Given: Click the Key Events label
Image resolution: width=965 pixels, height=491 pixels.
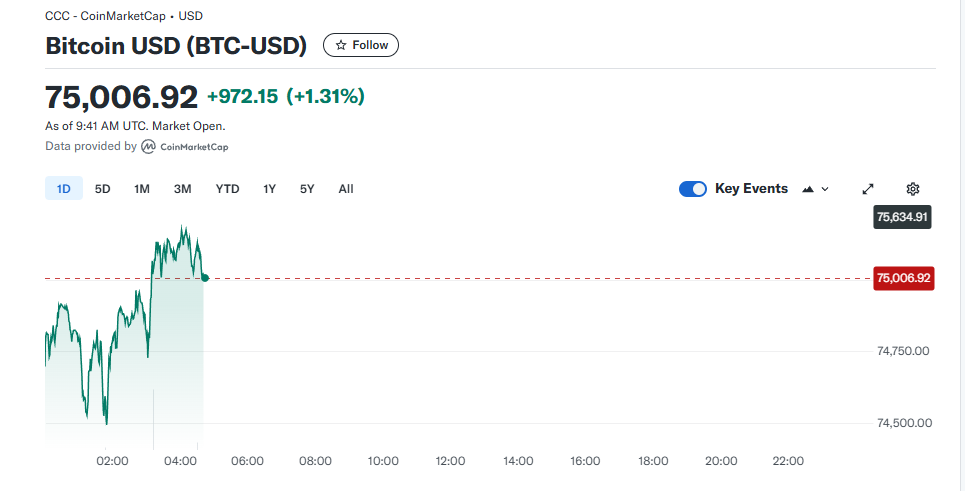Looking at the screenshot, I should coord(751,189).
